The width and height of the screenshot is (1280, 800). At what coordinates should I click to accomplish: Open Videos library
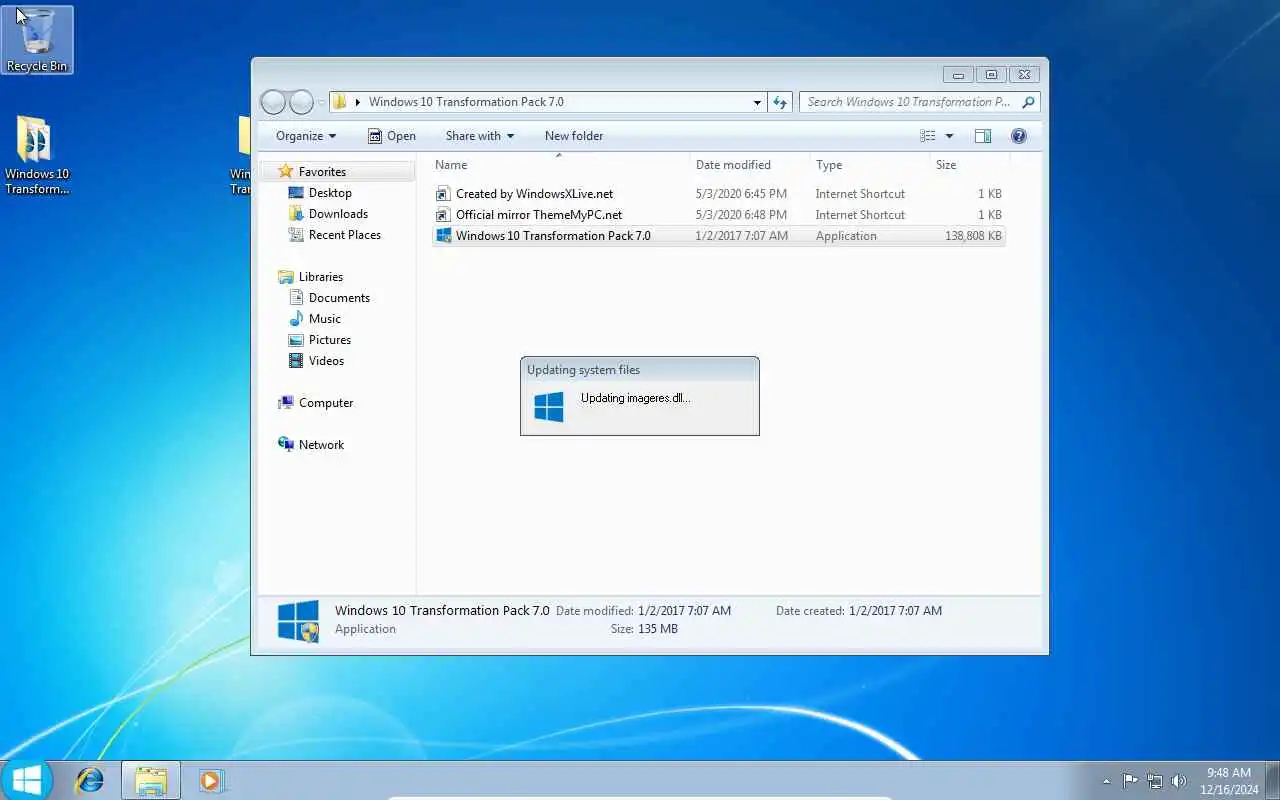pyautogui.click(x=316, y=361)
